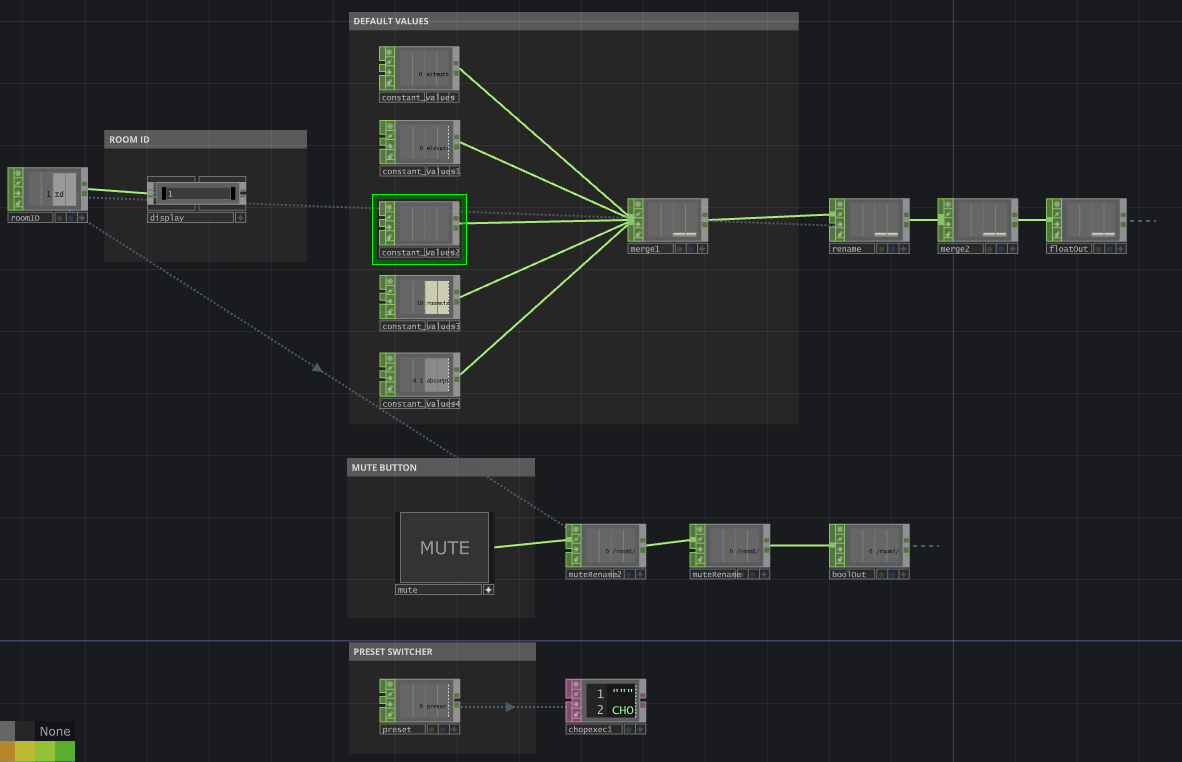The height and width of the screenshot is (762, 1182).
Task: Toggle viewer-active flag on roomID node
Action: coord(18,173)
